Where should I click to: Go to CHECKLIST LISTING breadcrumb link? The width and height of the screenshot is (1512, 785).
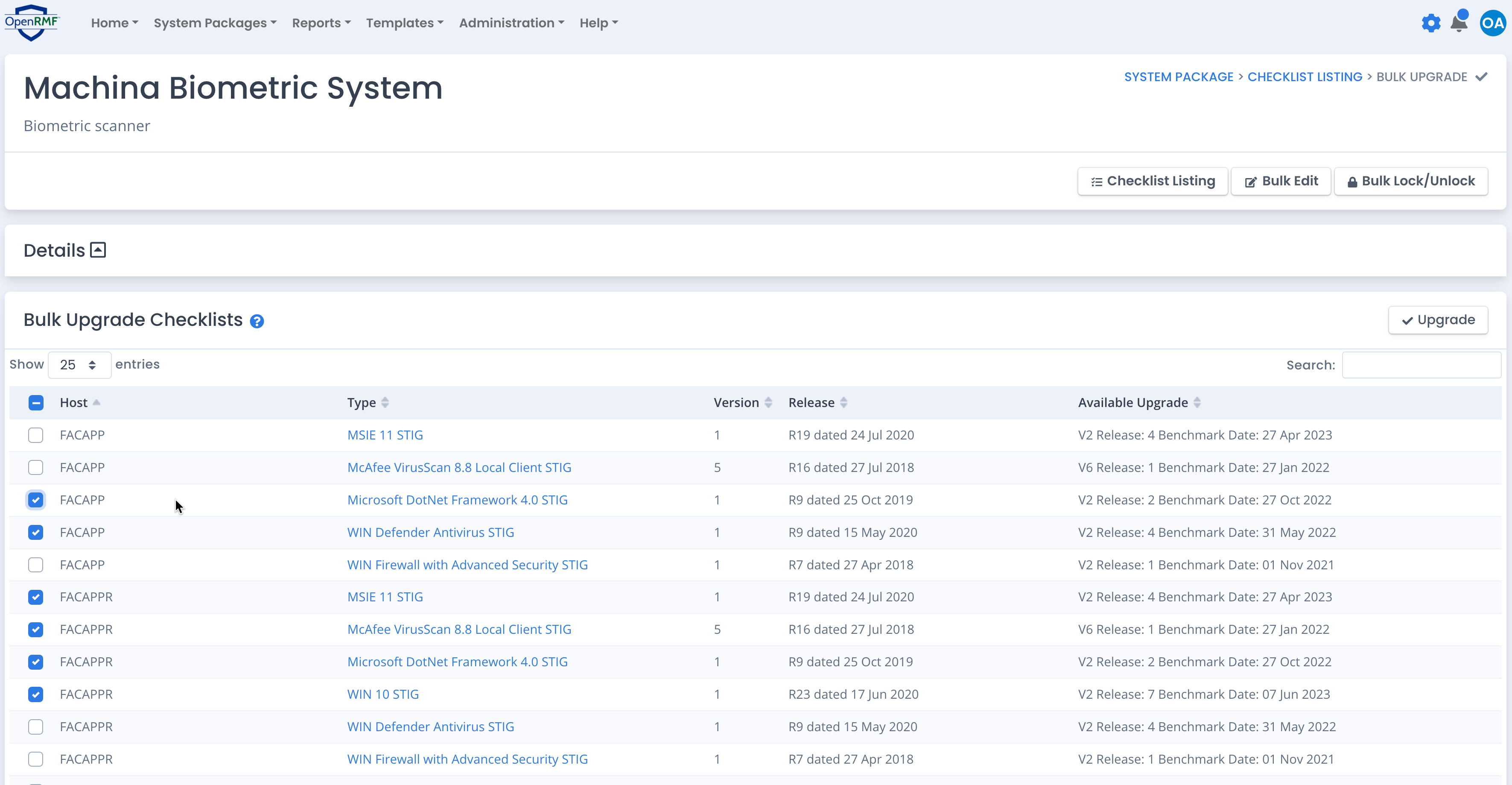point(1304,77)
